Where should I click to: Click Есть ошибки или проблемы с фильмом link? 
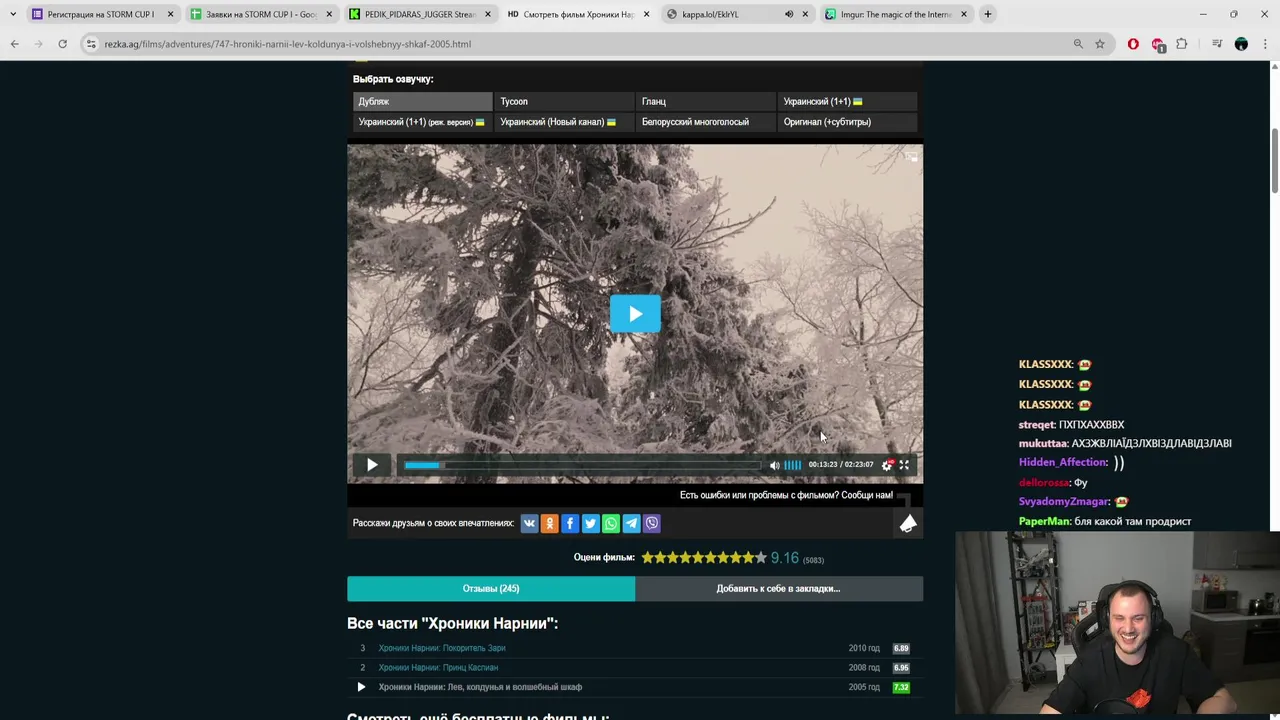pyautogui.click(x=786, y=495)
